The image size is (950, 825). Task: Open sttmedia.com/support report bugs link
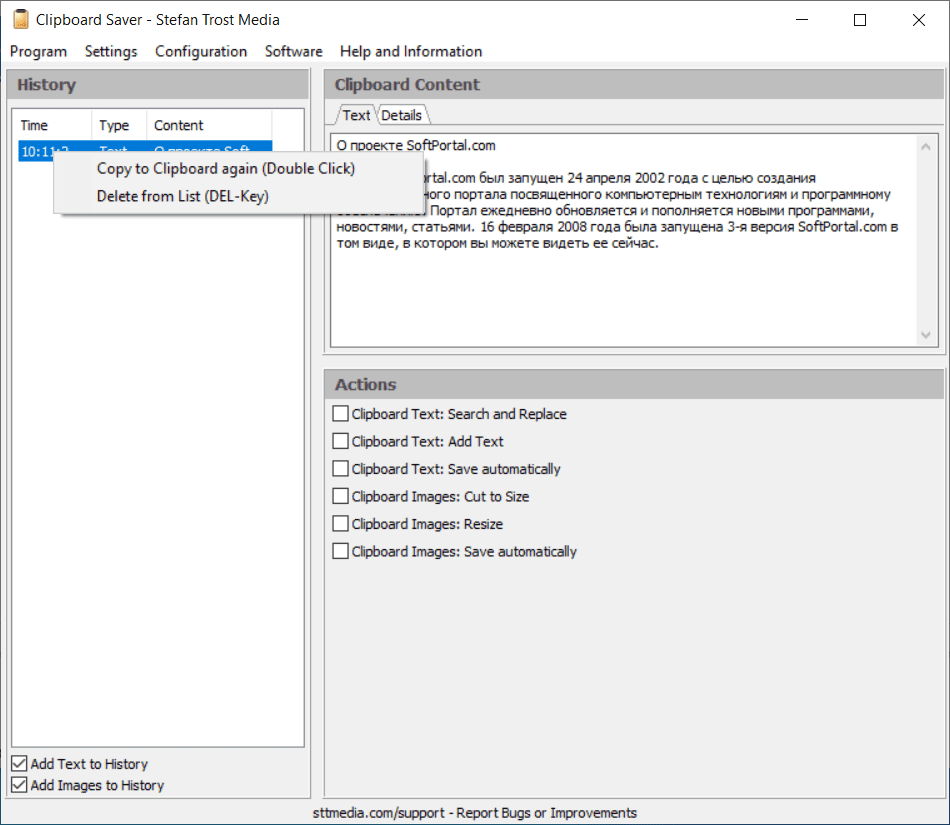pos(474,813)
